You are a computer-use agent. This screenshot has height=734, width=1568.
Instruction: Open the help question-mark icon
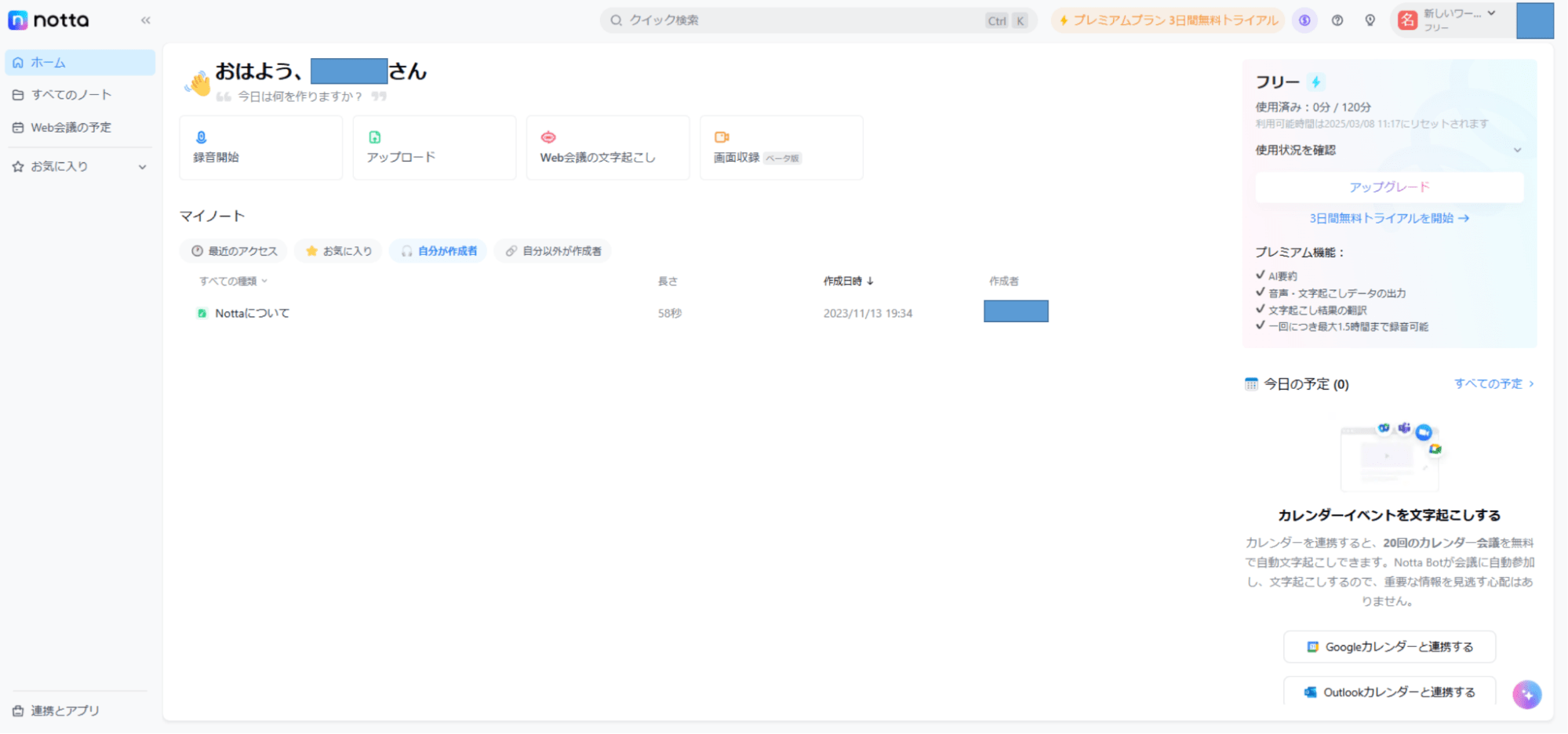click(x=1337, y=20)
